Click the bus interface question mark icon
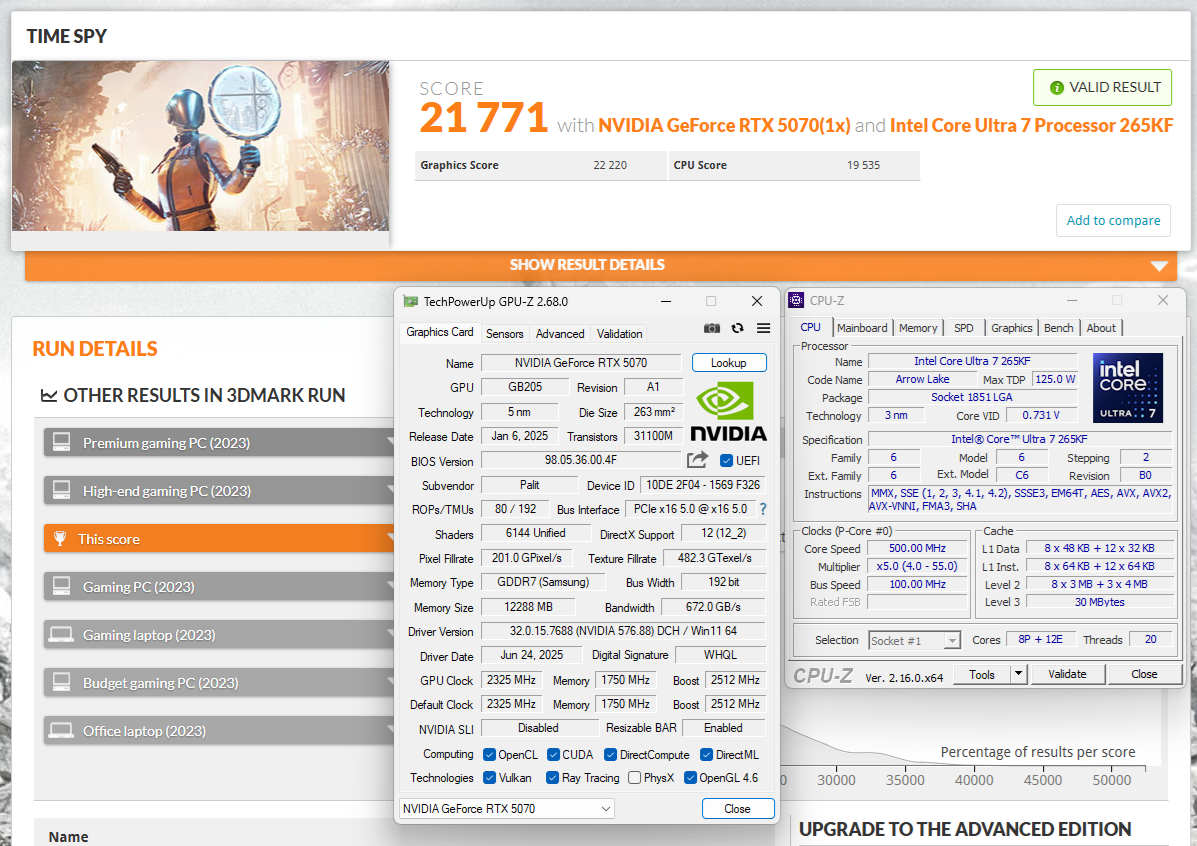Image resolution: width=1197 pixels, height=846 pixels. [763, 509]
